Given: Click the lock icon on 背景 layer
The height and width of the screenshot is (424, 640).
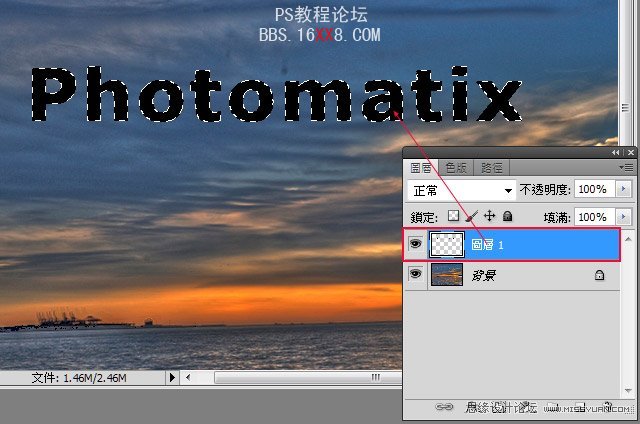Looking at the screenshot, I should pos(599,275).
